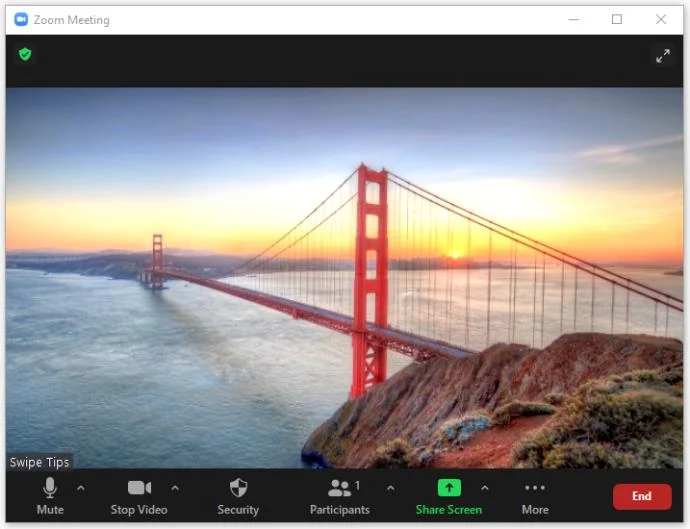This screenshot has width=690, height=529.
Task: End the meeting with the red End button
Action: pos(642,496)
